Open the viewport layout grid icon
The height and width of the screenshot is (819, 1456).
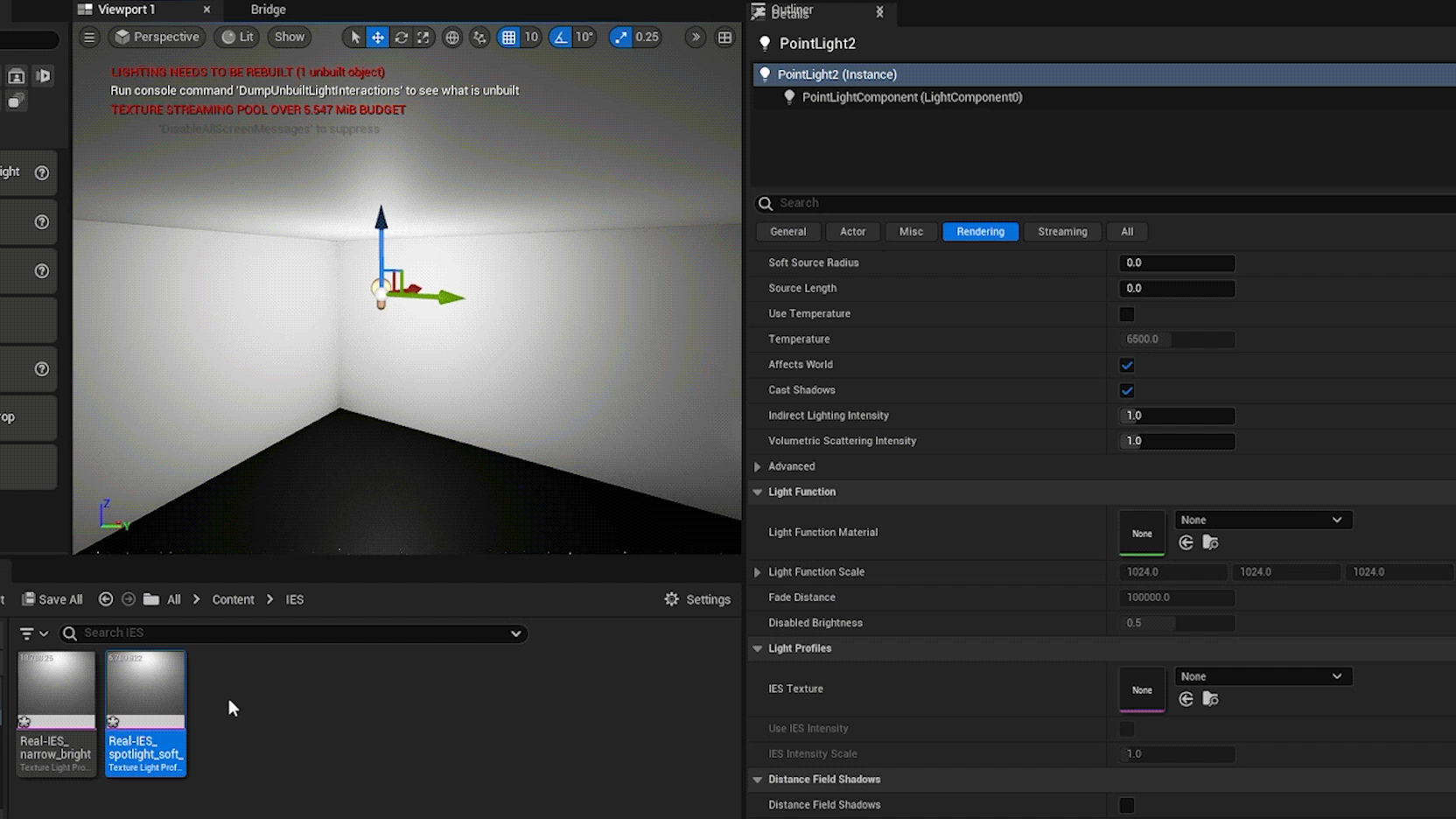point(724,38)
